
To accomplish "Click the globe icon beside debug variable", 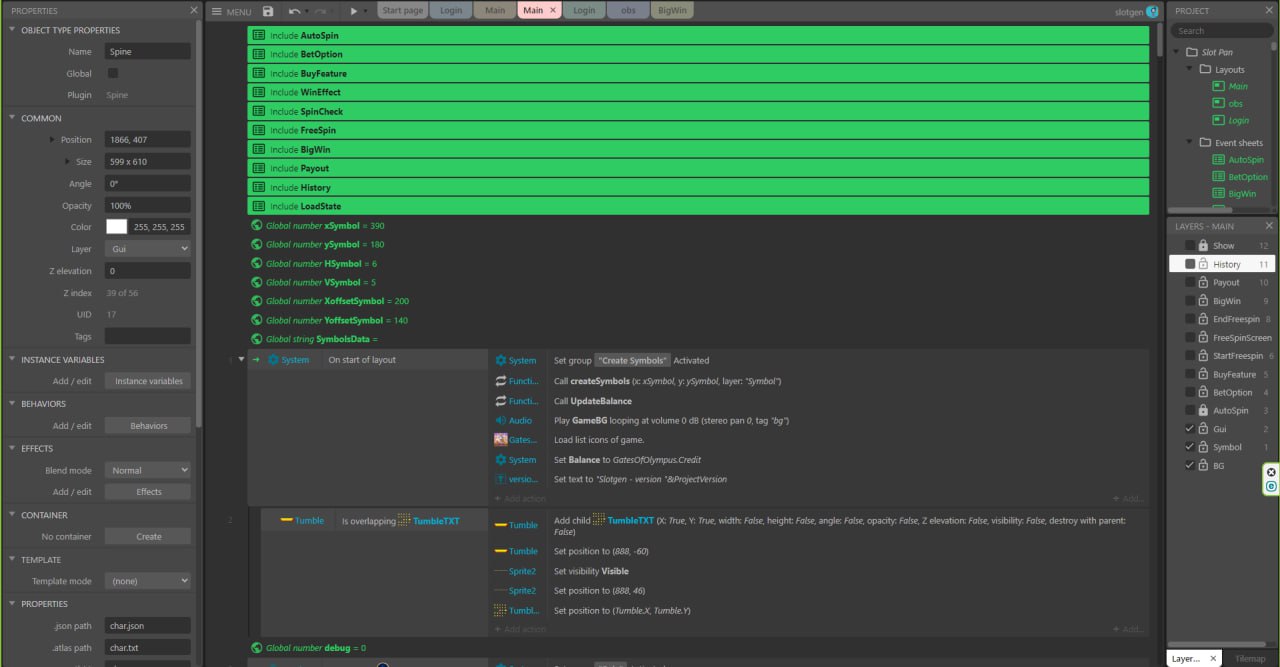I will [x=257, y=648].
